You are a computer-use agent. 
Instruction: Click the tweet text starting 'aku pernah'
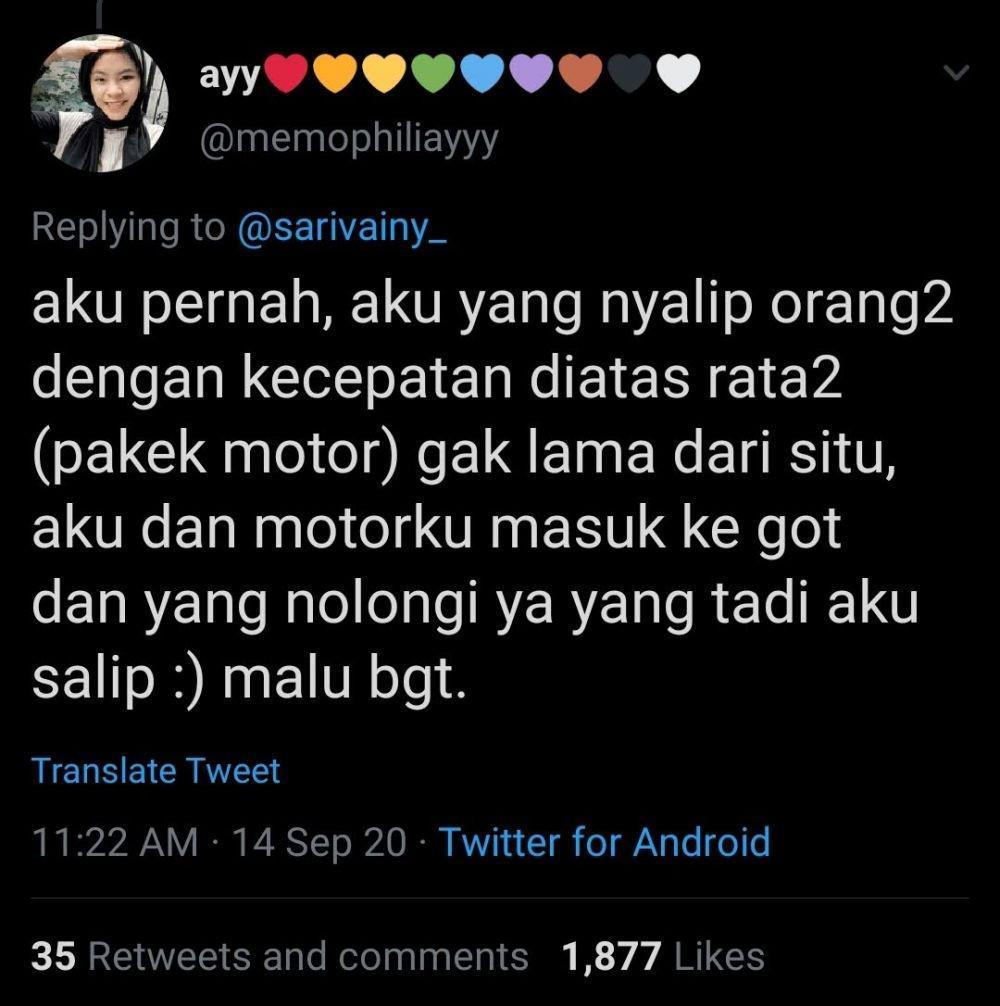tap(493, 493)
